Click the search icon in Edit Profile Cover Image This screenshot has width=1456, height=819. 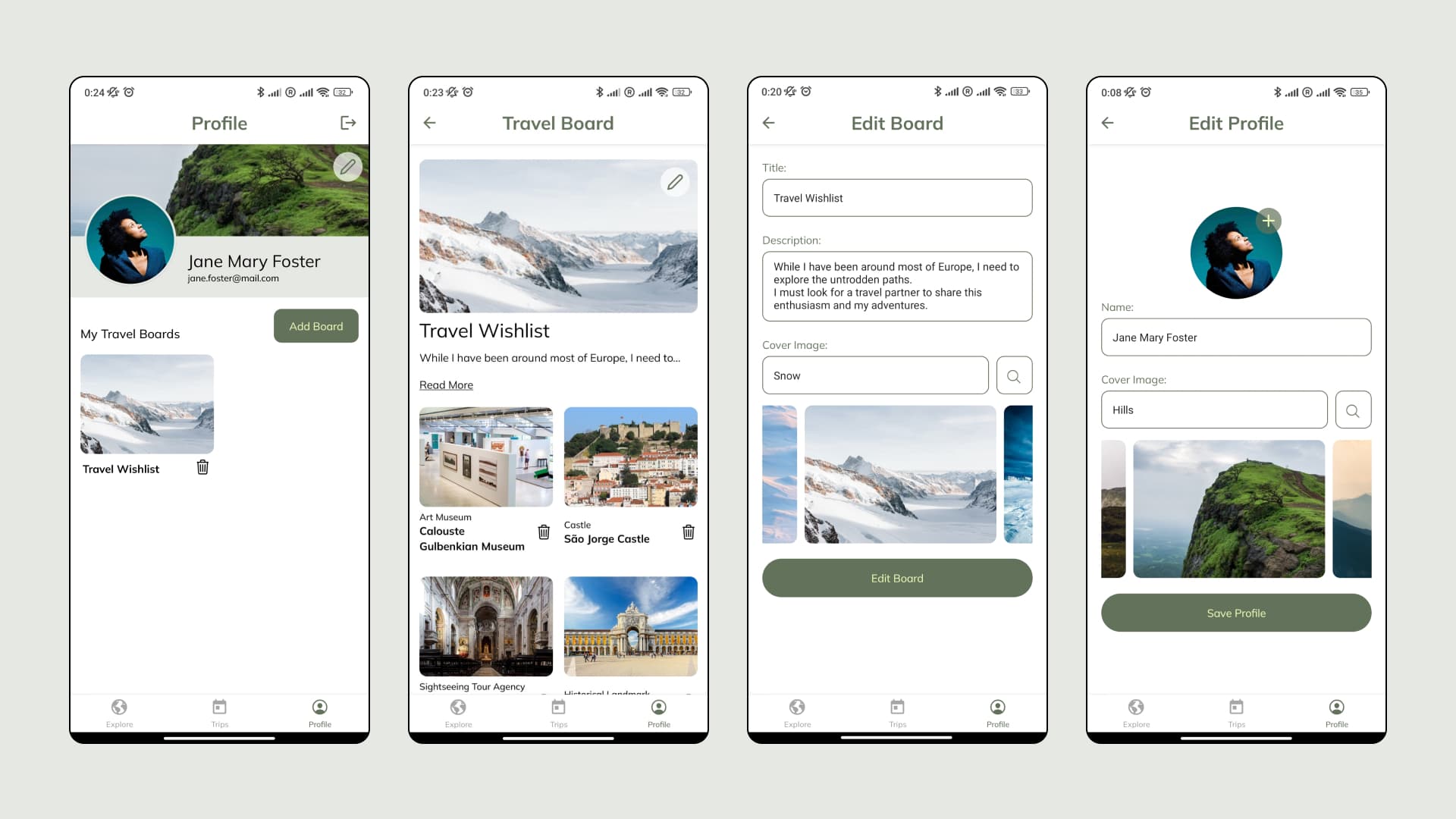pos(1353,409)
